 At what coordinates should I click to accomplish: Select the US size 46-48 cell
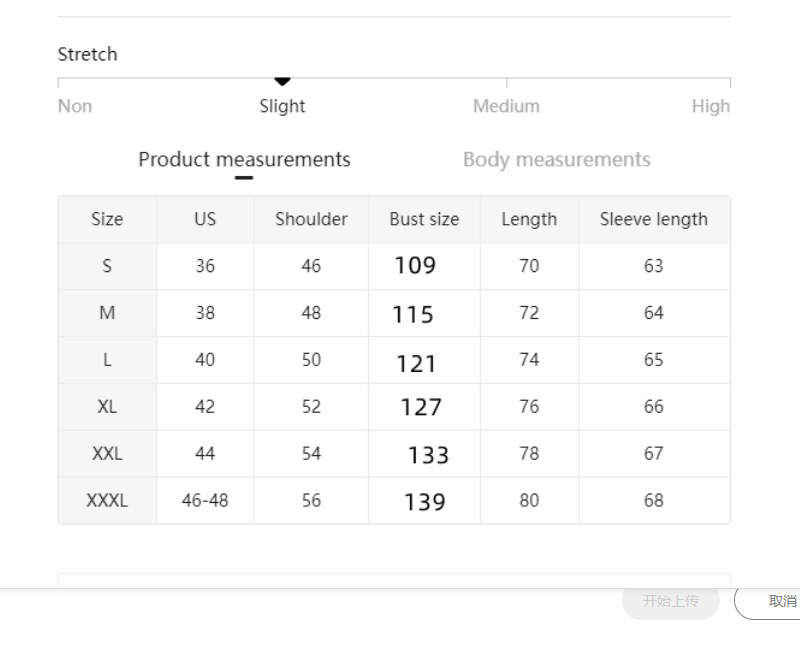[x=205, y=501]
